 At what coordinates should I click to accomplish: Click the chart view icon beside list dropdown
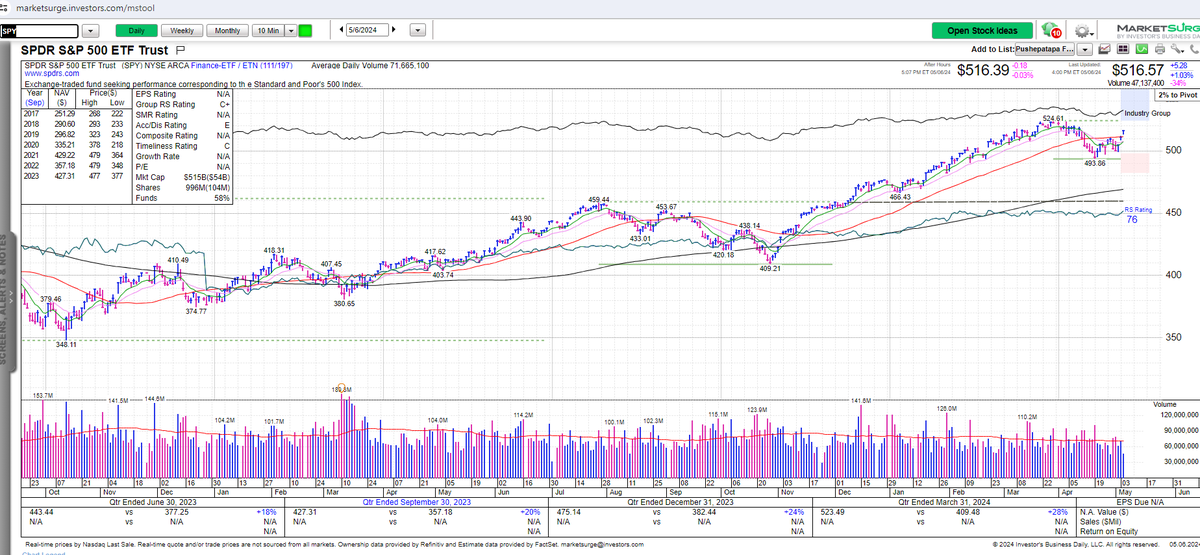coord(1105,48)
